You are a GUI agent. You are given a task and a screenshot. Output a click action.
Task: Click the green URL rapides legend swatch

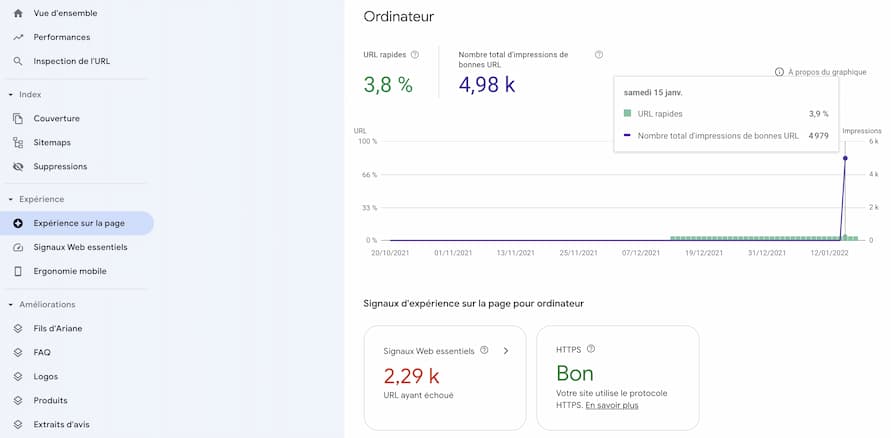627,114
